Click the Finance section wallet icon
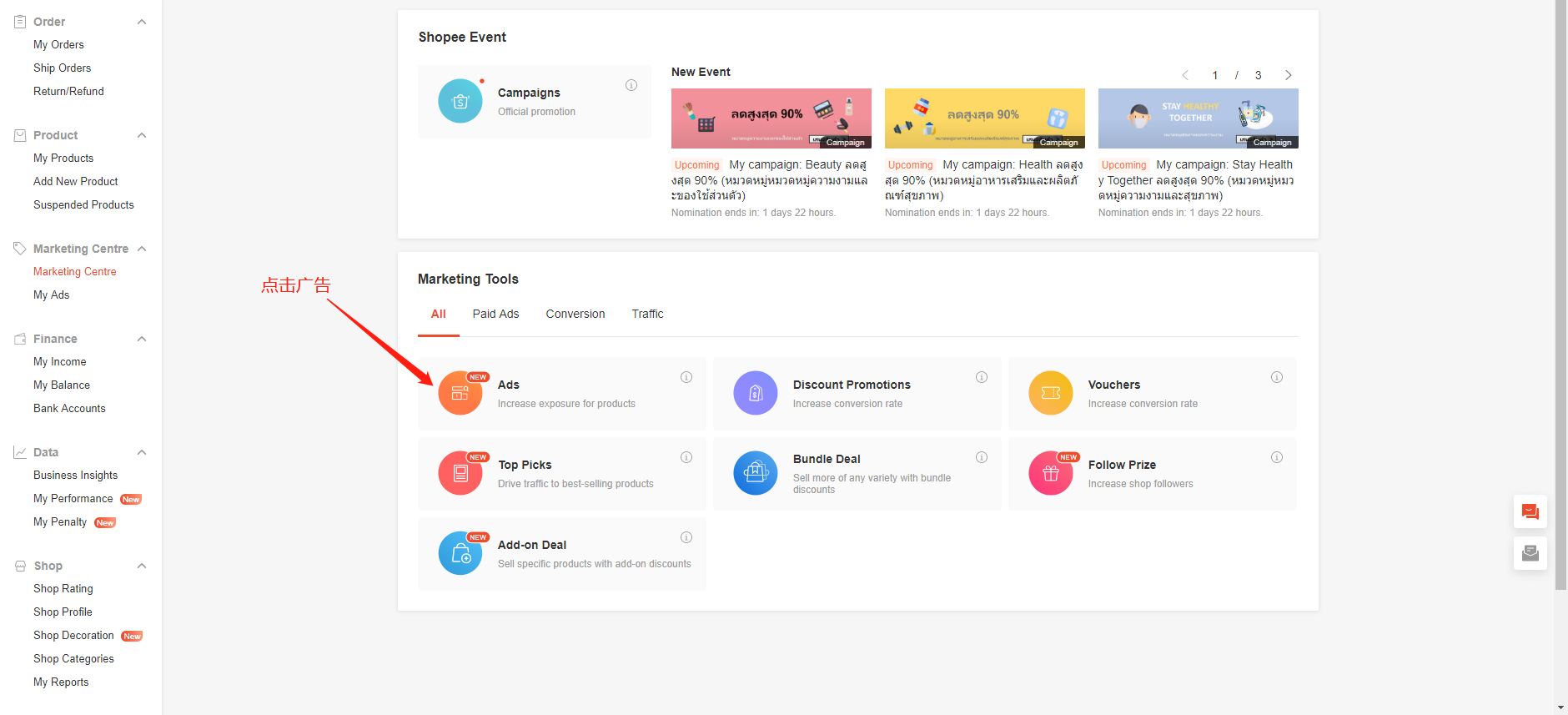The height and width of the screenshot is (715, 1568). [20, 339]
